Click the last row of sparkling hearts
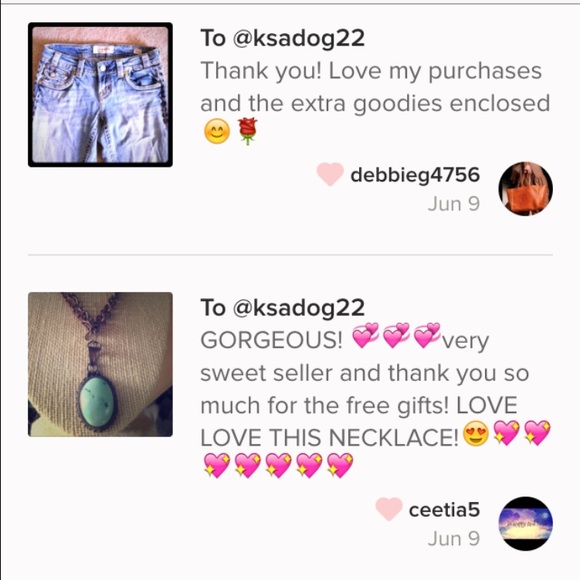 tap(279, 465)
